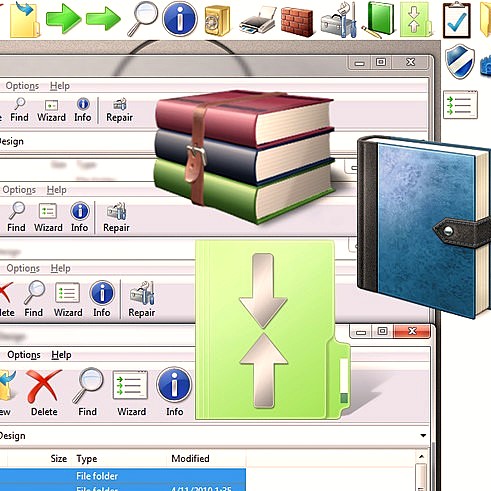491x491 pixels.
Task: Open Help menu in bottom window
Action: click(61, 355)
